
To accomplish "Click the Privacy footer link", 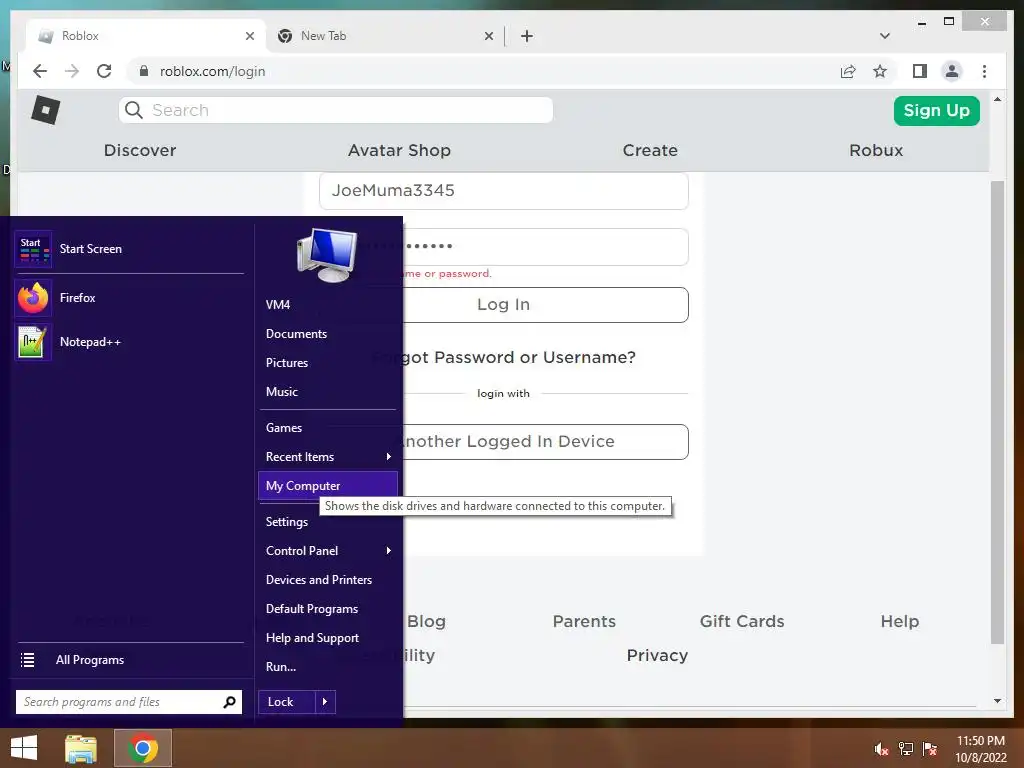I will tap(657, 655).
